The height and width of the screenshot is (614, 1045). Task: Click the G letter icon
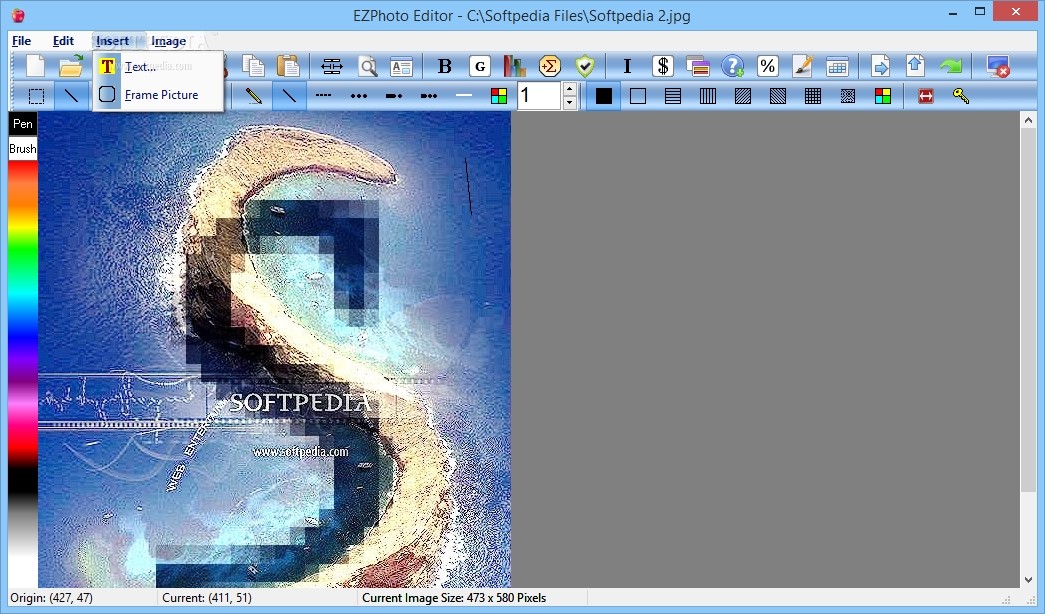[x=480, y=66]
